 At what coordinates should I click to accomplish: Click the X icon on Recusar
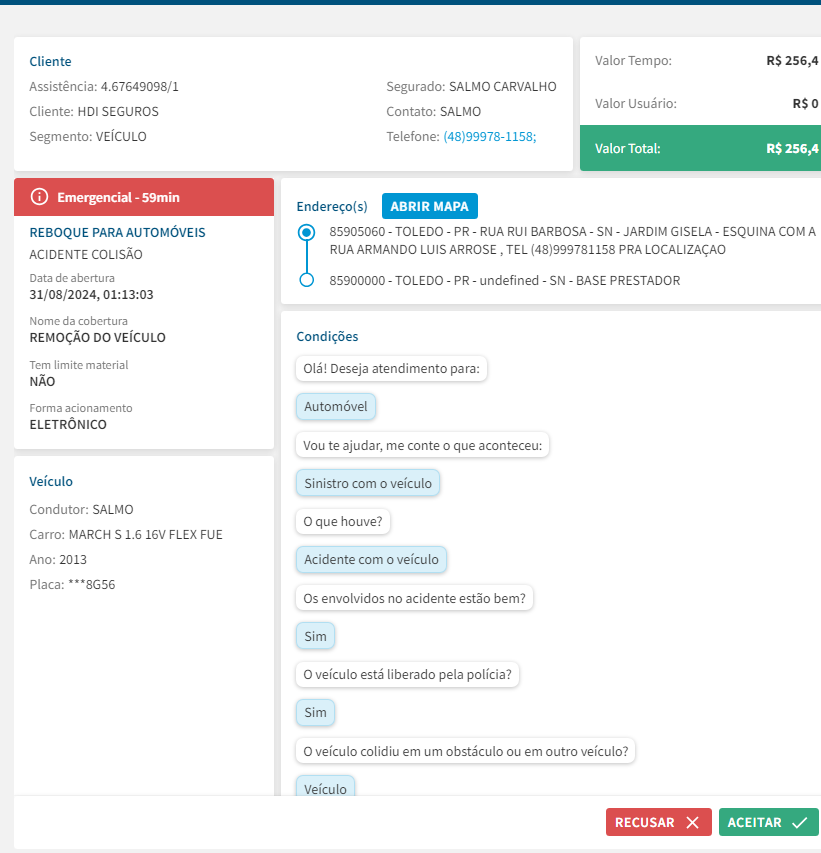692,822
